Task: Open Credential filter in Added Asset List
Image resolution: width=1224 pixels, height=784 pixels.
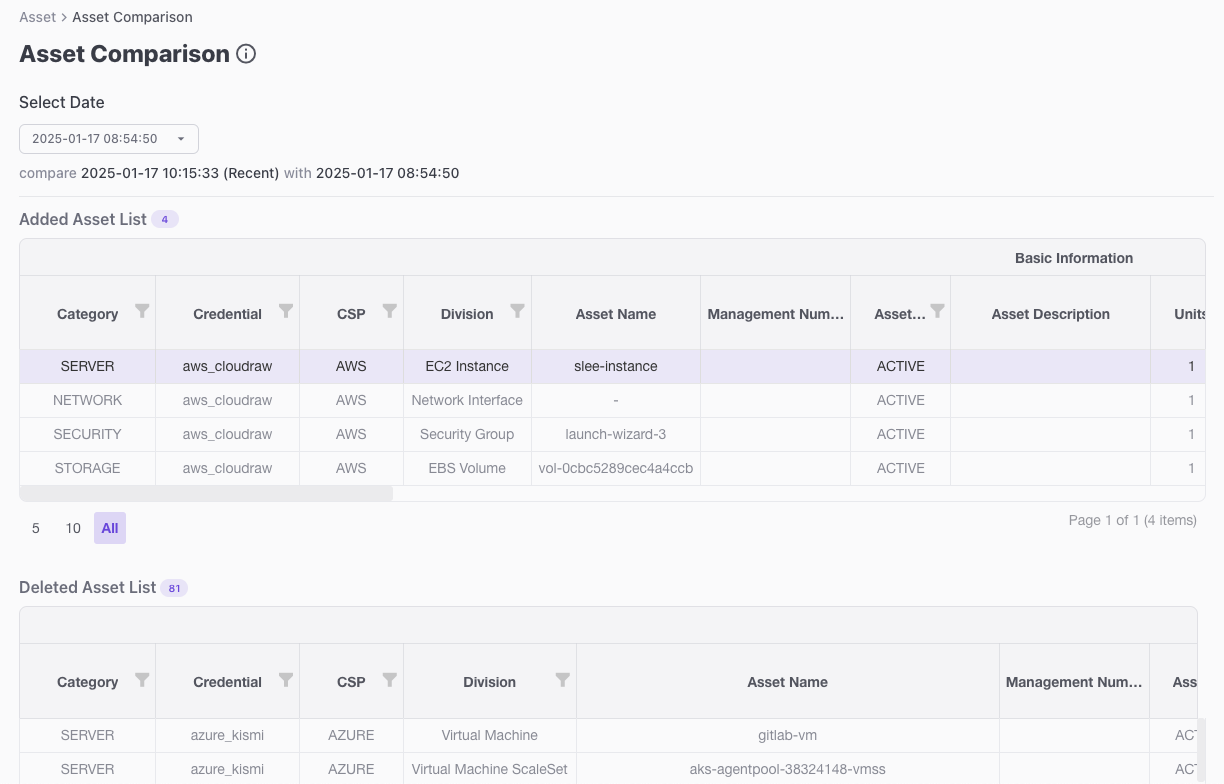Action: coord(286,311)
